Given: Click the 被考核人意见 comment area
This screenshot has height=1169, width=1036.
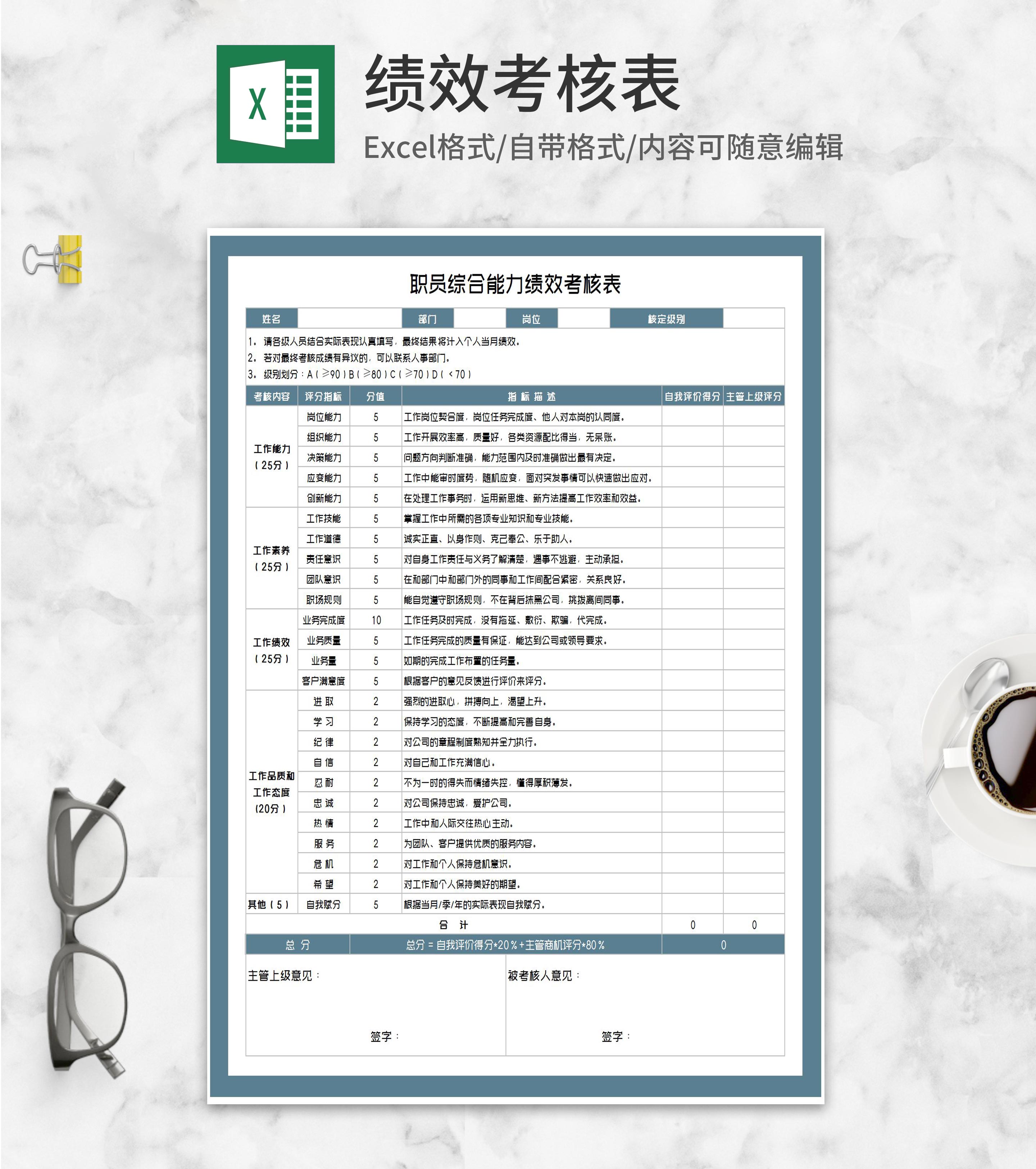Looking at the screenshot, I should pyautogui.click(x=645, y=1004).
